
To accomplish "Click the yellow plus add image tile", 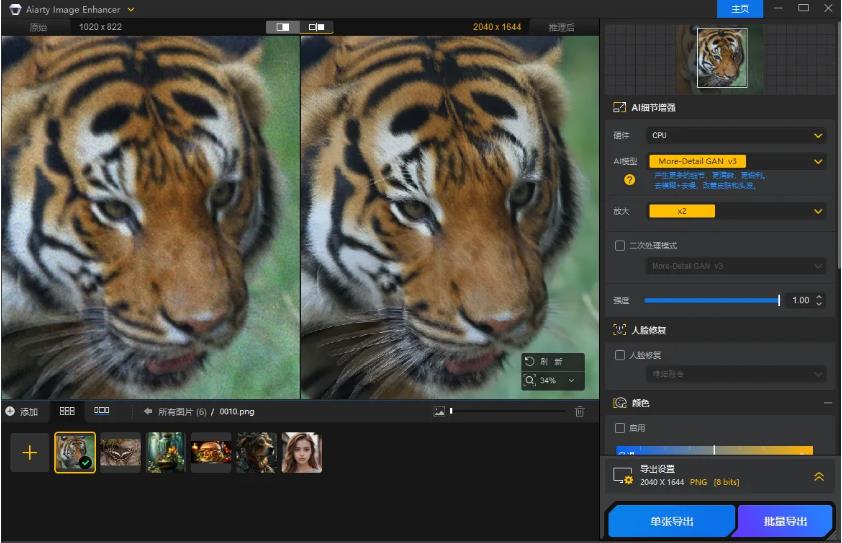I will 30,453.
